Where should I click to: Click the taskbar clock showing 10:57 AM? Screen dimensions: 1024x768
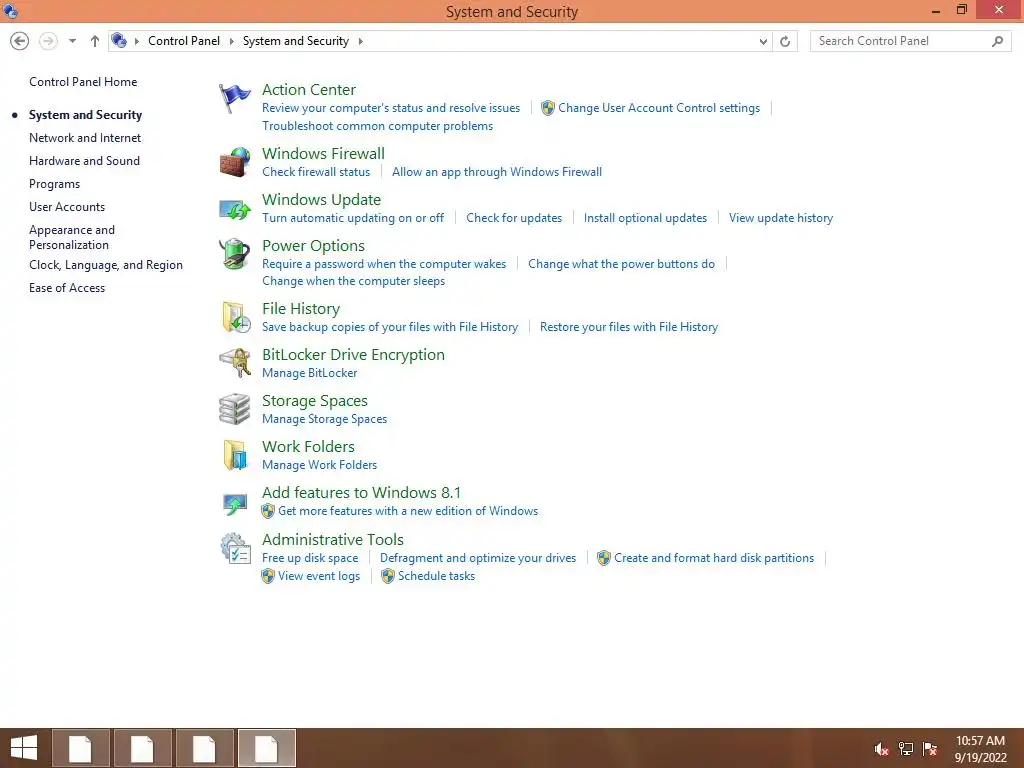(x=980, y=741)
